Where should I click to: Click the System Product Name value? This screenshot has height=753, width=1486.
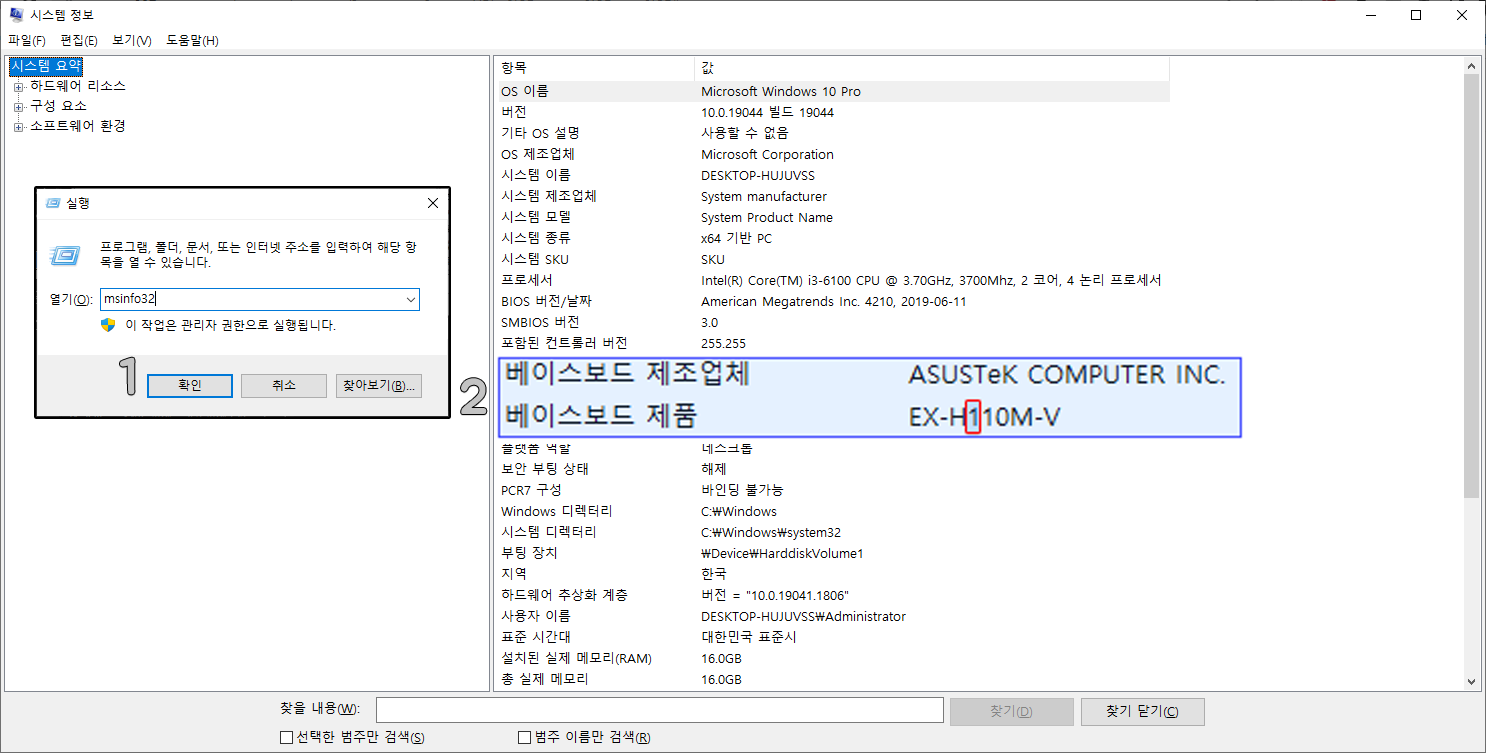[x=767, y=217]
